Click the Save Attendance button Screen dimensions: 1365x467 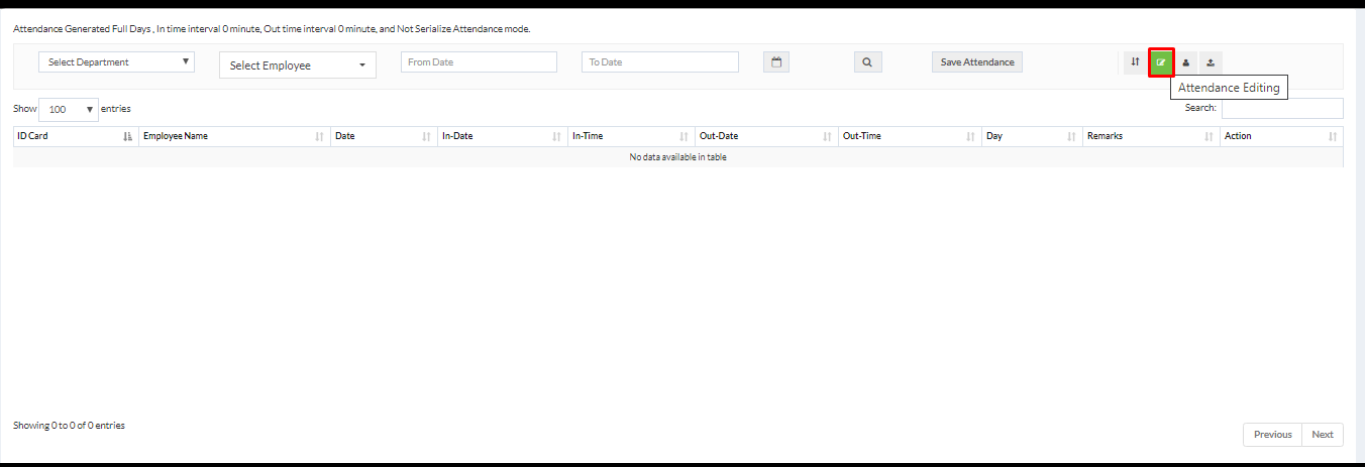click(x=977, y=62)
